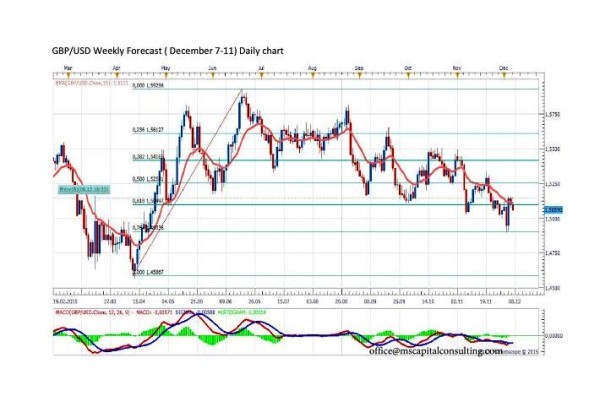Click the green HISTOGRAM legend label
The height and width of the screenshot is (396, 600).
tap(243, 313)
